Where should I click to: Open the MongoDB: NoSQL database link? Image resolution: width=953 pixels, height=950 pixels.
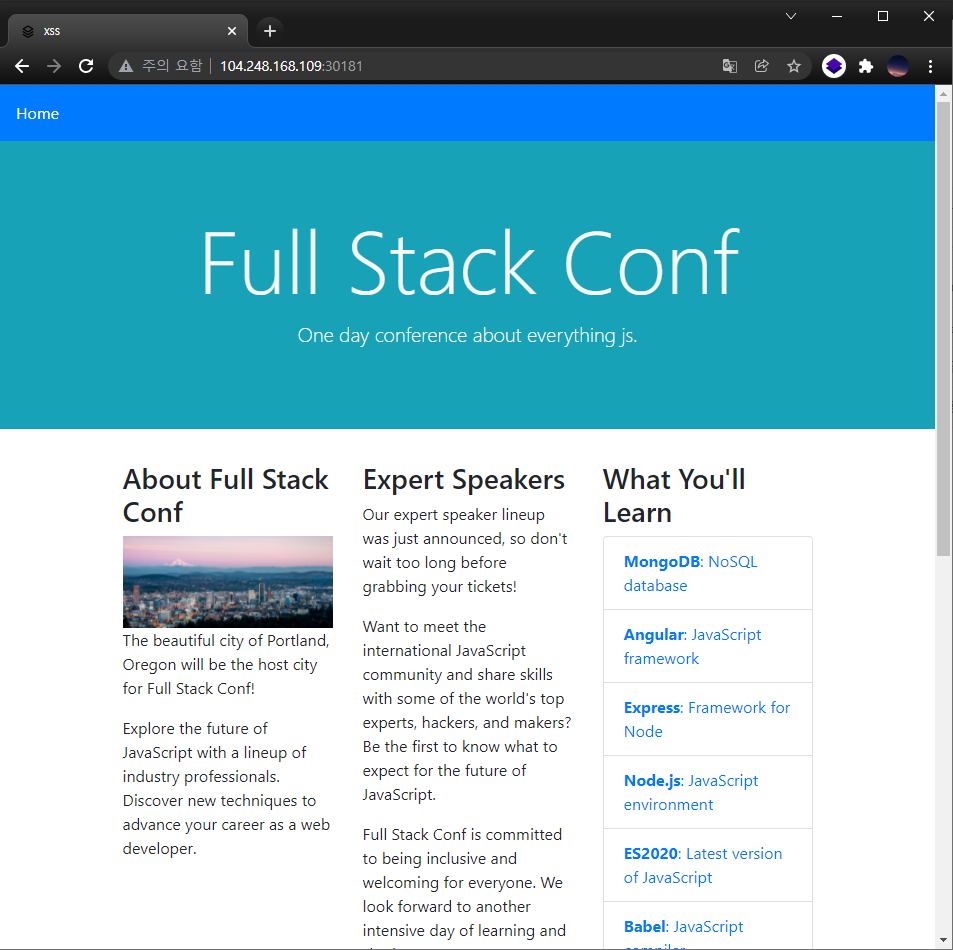click(707, 573)
